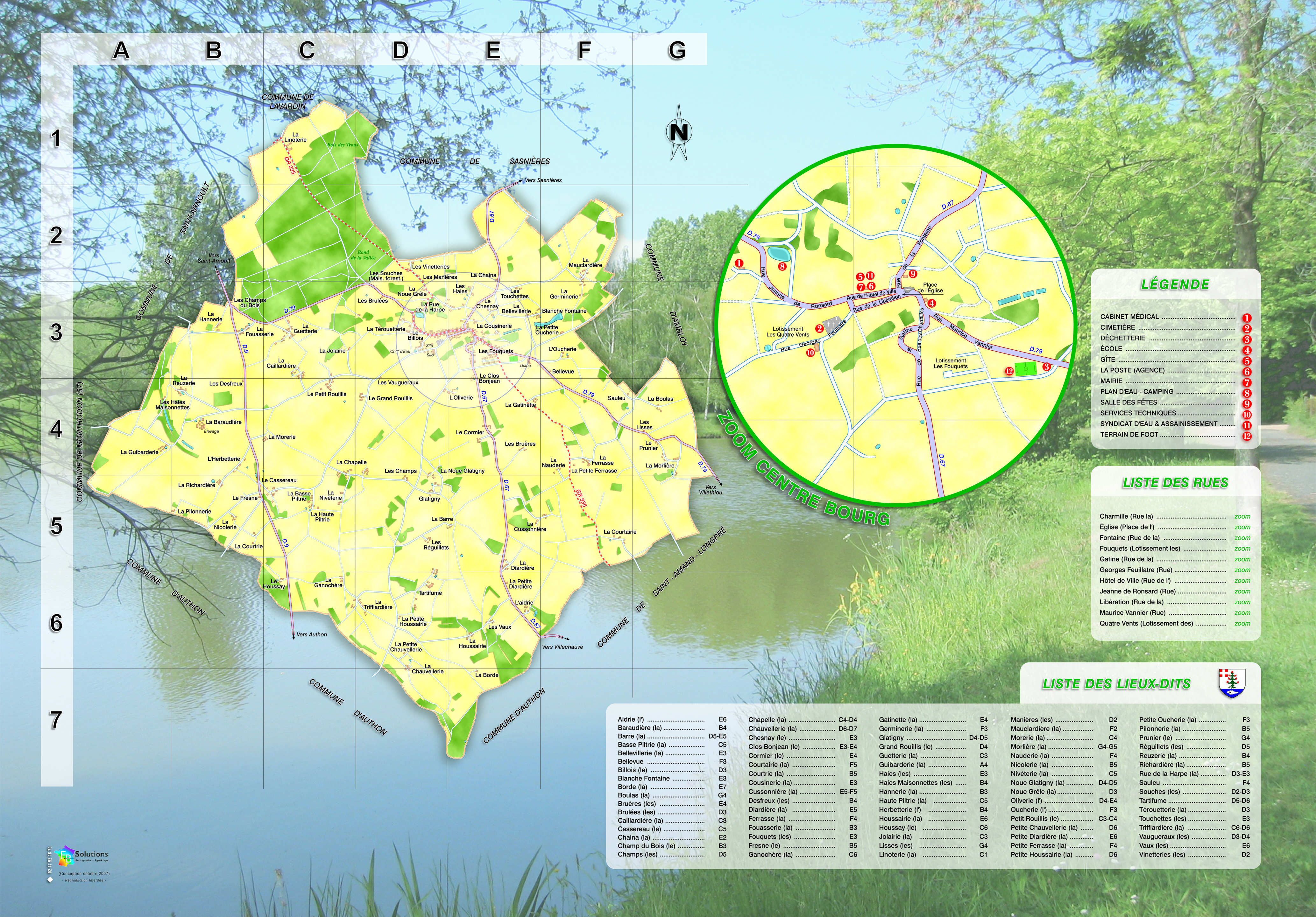Viewport: 1316px width, 917px height.
Task: Click red marker 1 in zoom circle
Action: tap(739, 263)
